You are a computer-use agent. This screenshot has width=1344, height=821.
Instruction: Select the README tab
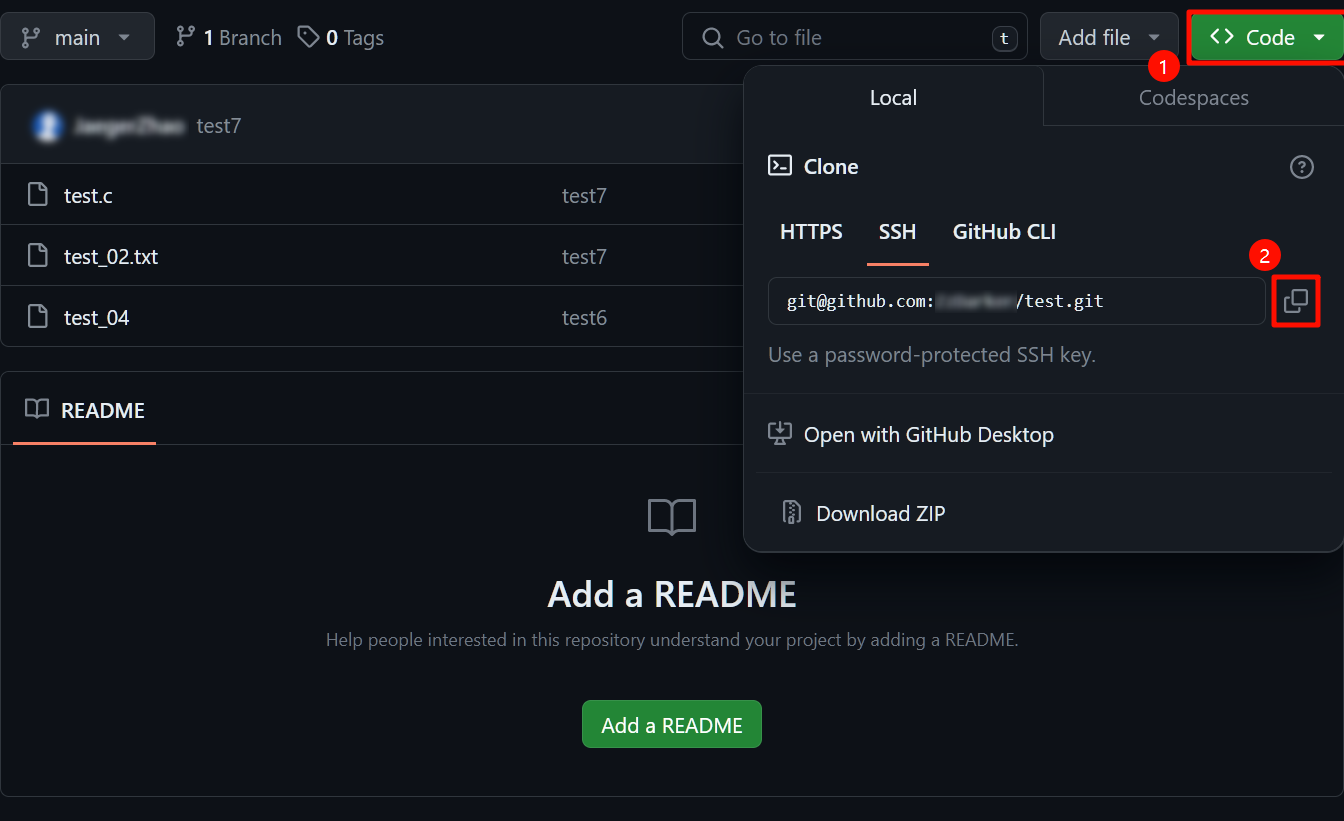(x=85, y=410)
